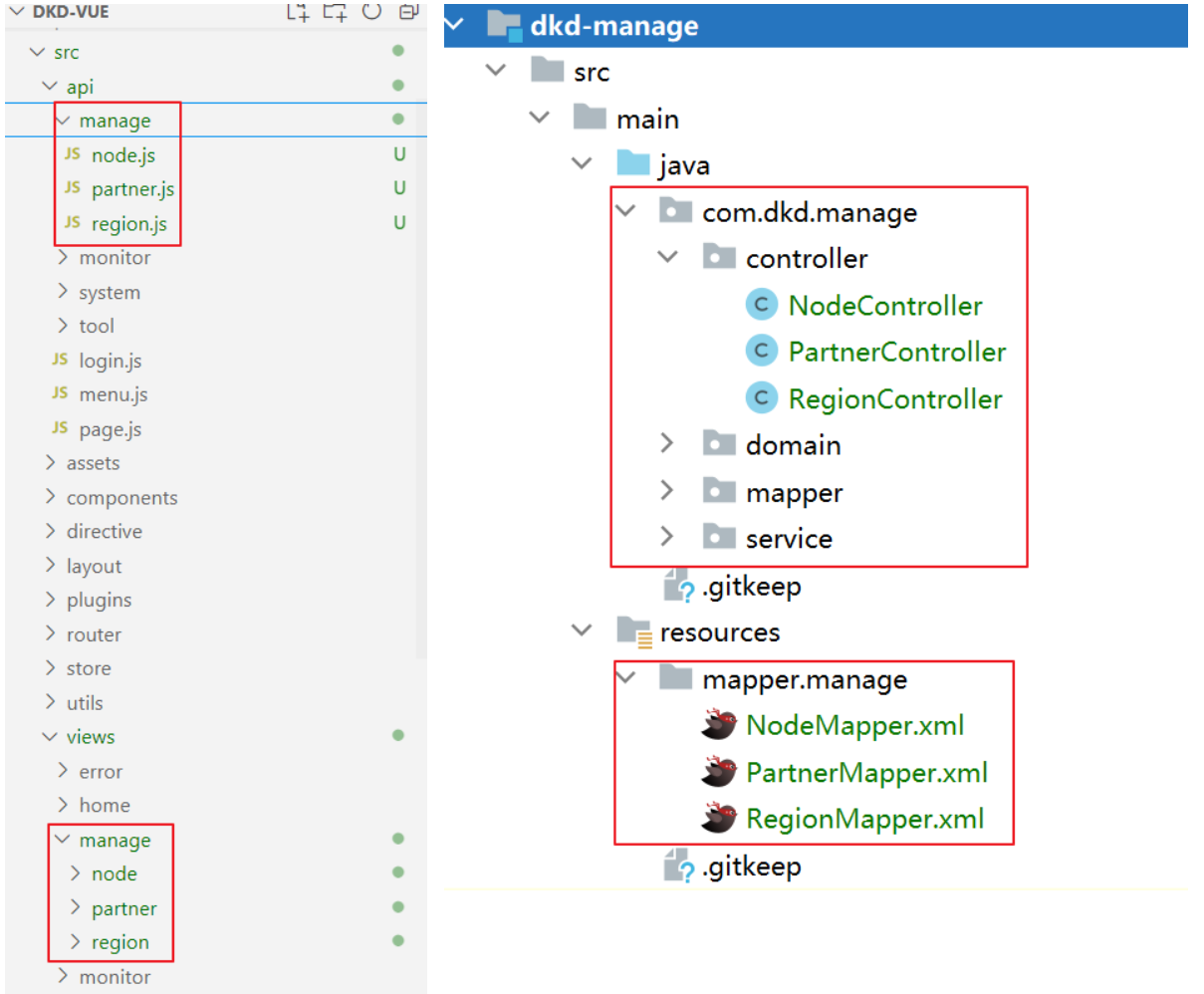Image resolution: width=1204 pixels, height=994 pixels.
Task: Select the PartnerController class name
Action: (x=897, y=351)
